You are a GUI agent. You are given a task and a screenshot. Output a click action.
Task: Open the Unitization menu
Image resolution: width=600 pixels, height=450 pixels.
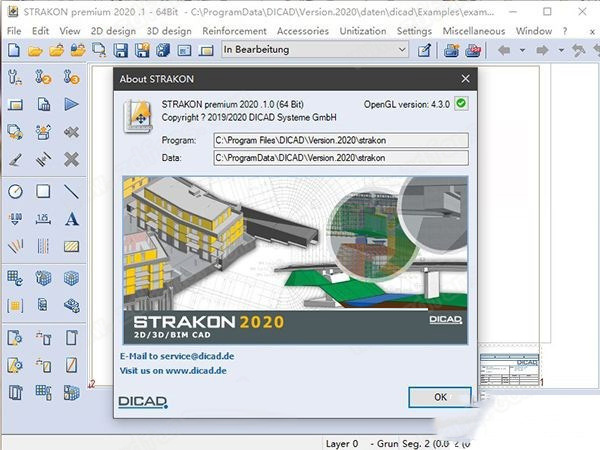363,31
